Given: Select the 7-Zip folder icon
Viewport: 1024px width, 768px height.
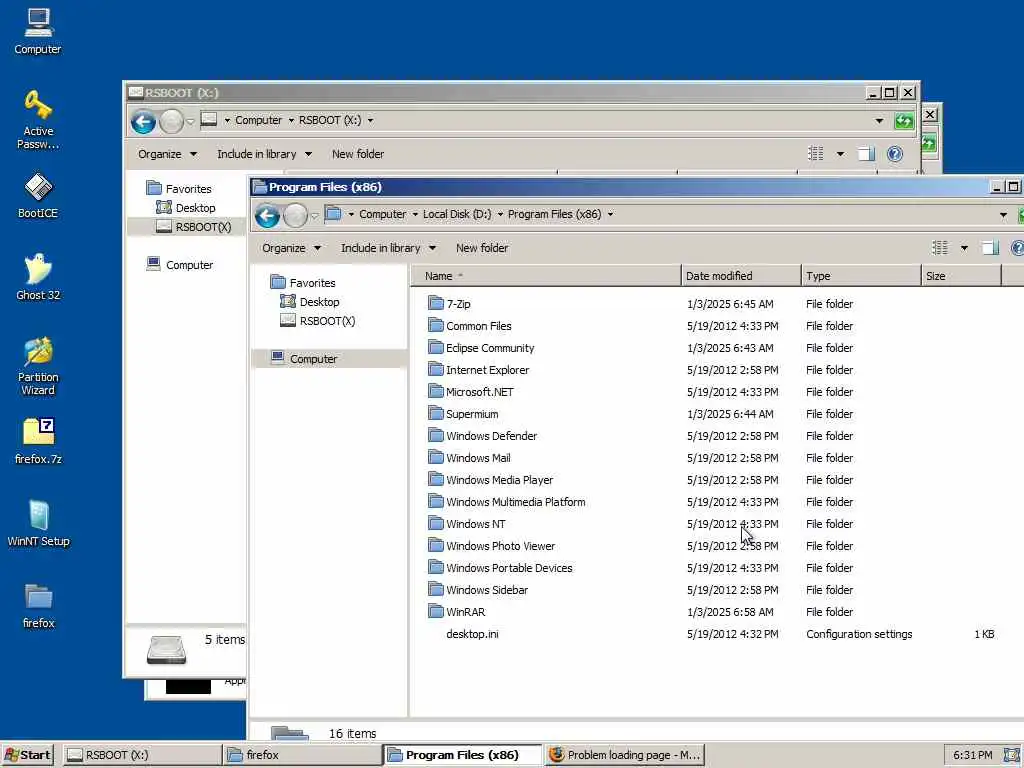Looking at the screenshot, I should [436, 303].
